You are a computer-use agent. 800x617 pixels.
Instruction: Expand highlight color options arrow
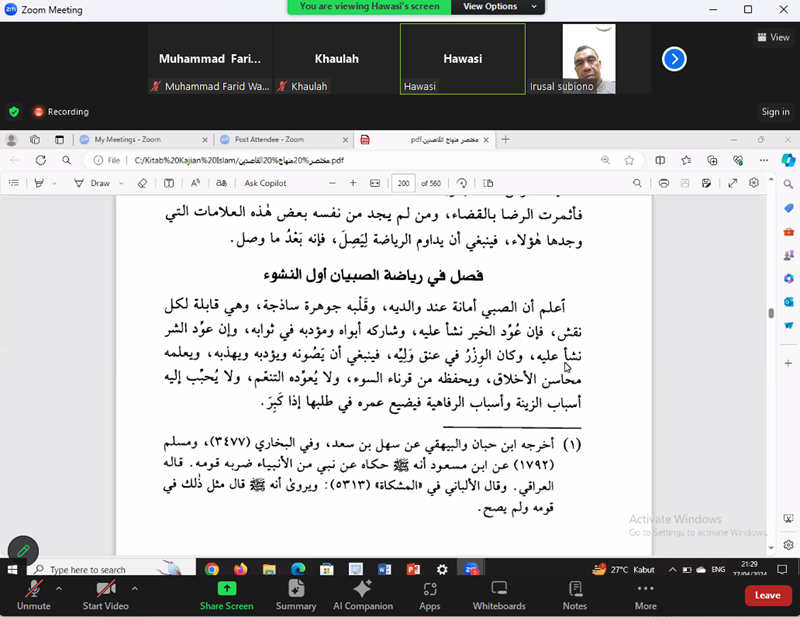coord(54,183)
